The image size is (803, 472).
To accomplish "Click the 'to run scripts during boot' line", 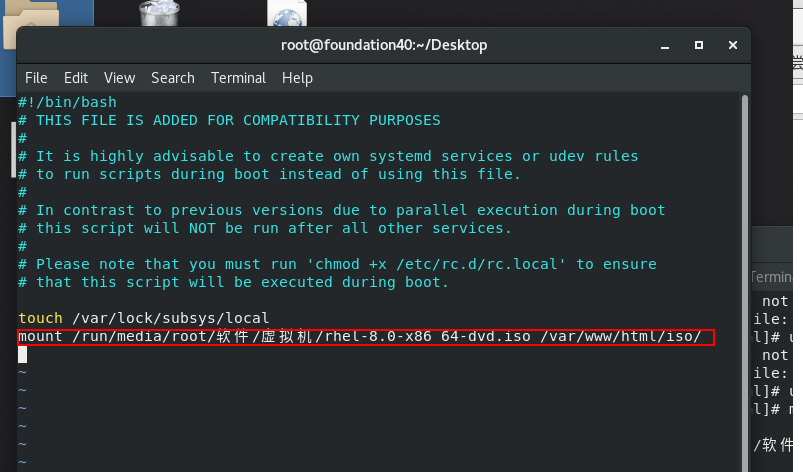I will (269, 174).
